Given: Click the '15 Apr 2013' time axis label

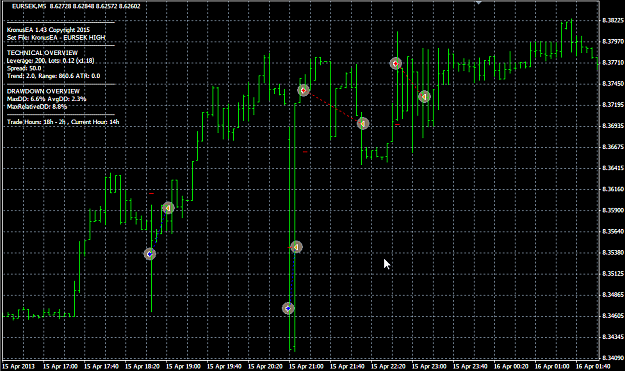Looking at the screenshot, I should (x=18, y=366).
